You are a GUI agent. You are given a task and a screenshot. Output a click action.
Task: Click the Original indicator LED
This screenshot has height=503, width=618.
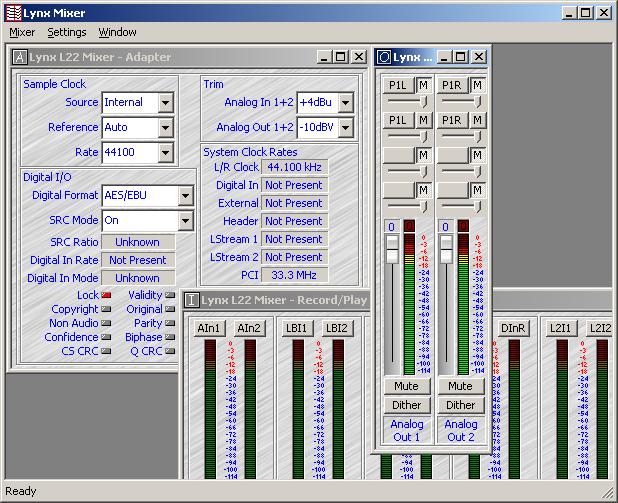(x=170, y=309)
